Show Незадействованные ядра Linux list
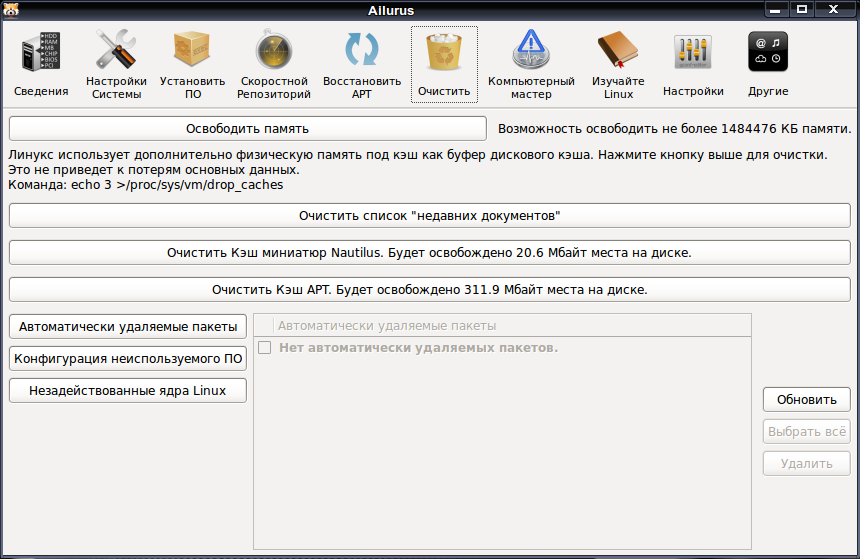The height and width of the screenshot is (559, 860). [128, 391]
